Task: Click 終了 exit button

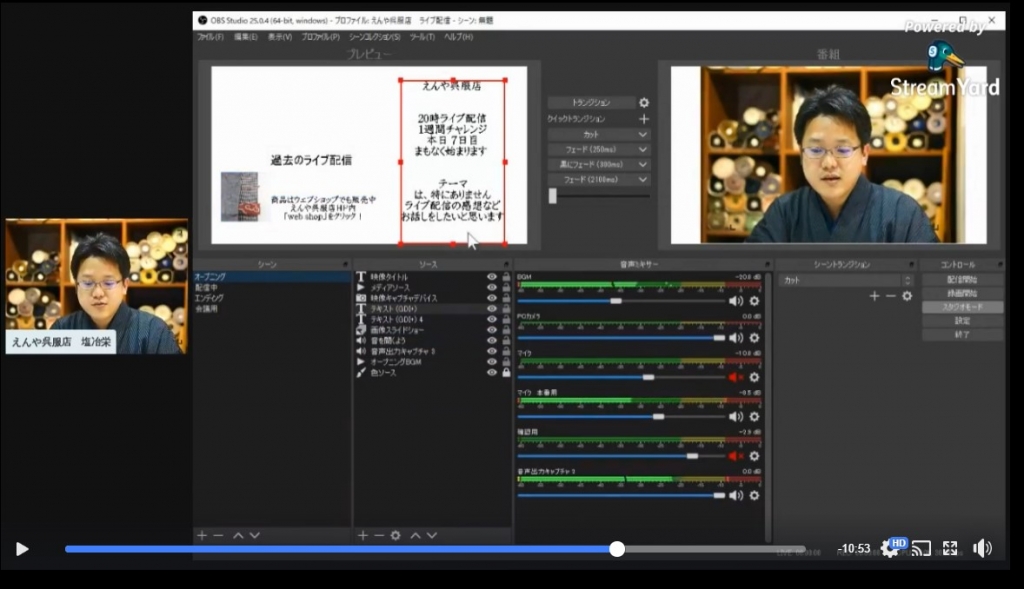Action: click(962, 334)
